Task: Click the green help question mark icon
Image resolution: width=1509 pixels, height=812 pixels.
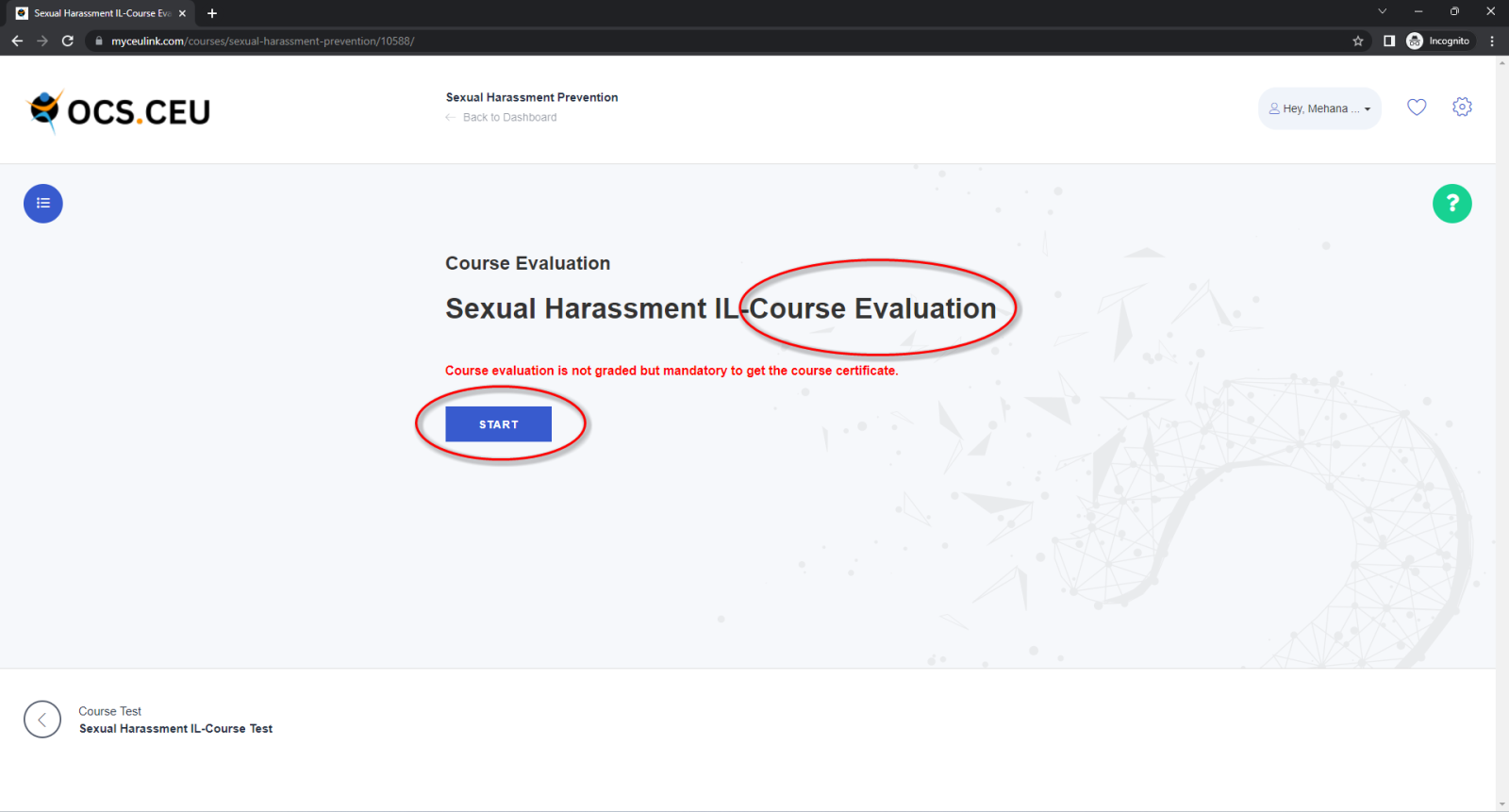Action: 1451,204
